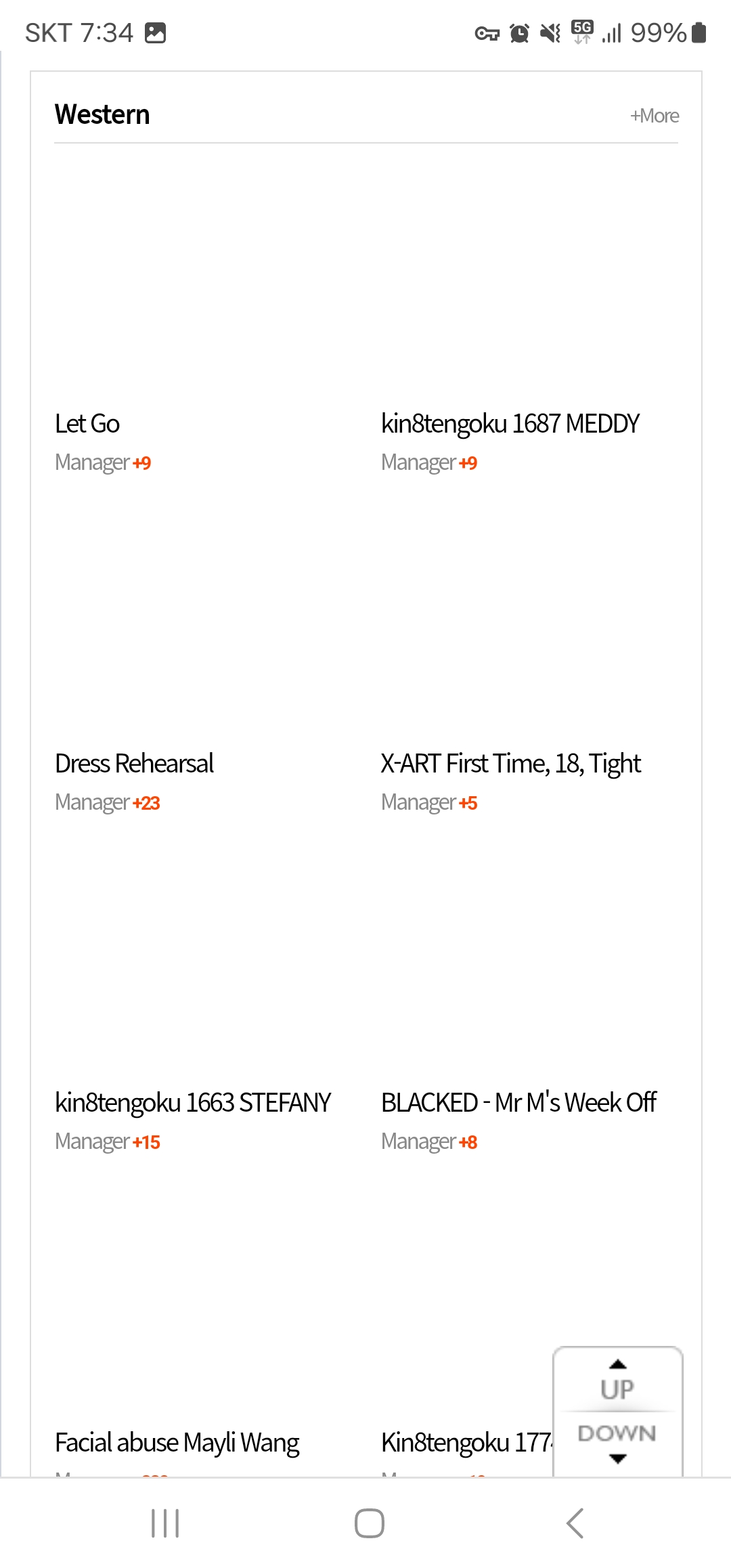This screenshot has height=1568, width=731.
Task: Click the +23 comment count under Dress Rehearsal
Action: [x=146, y=803]
